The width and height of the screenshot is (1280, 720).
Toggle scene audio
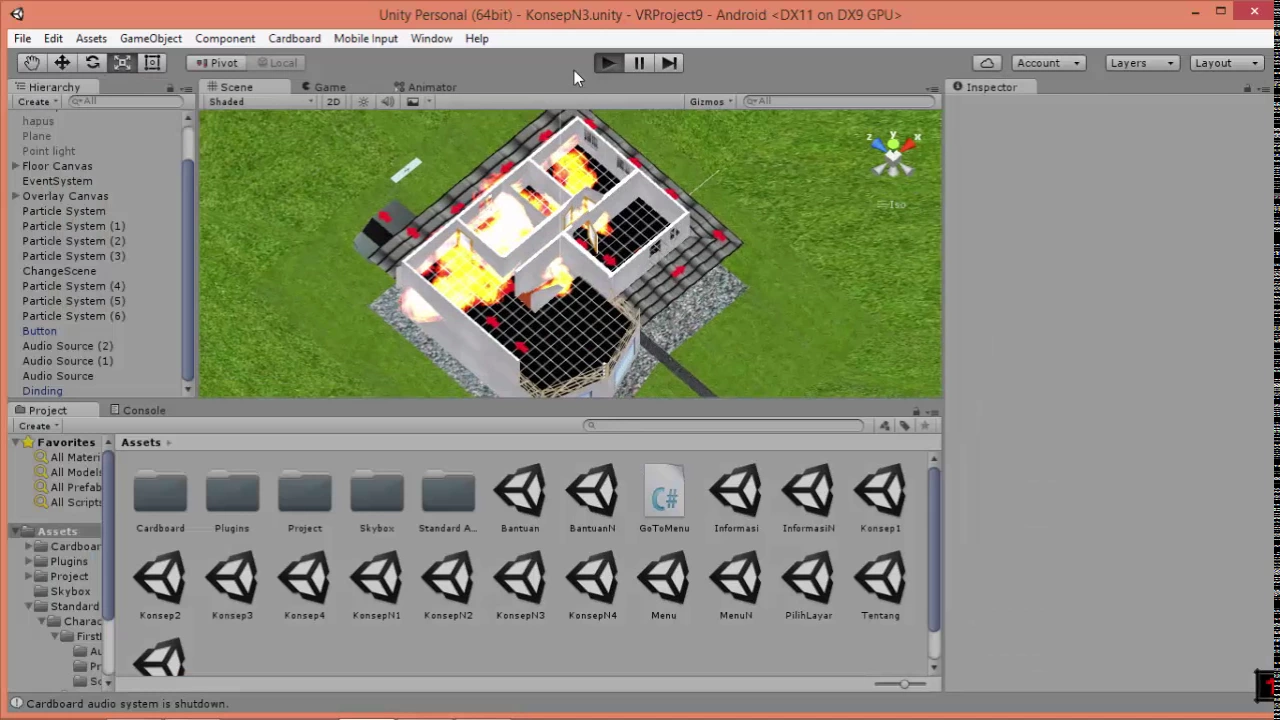coord(387,102)
